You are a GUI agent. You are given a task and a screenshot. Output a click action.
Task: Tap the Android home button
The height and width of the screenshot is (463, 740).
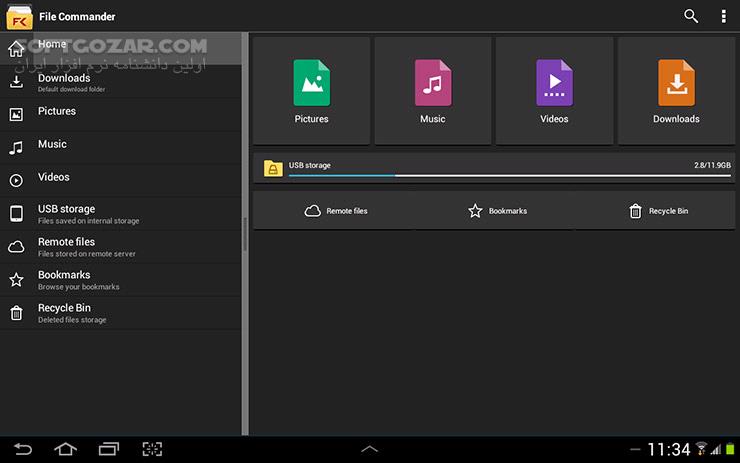click(x=66, y=449)
